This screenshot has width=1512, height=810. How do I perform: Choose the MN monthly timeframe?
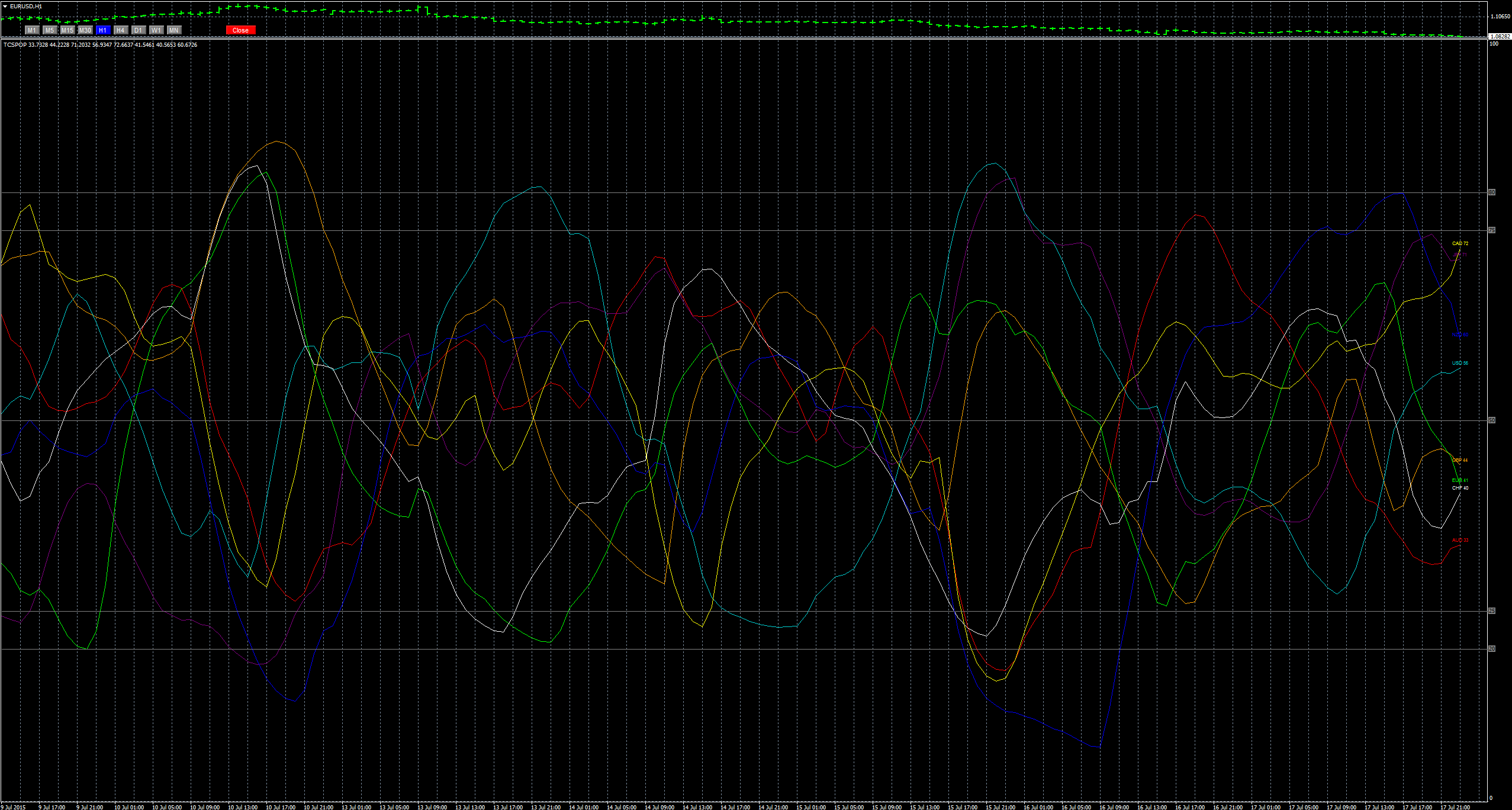[x=174, y=30]
